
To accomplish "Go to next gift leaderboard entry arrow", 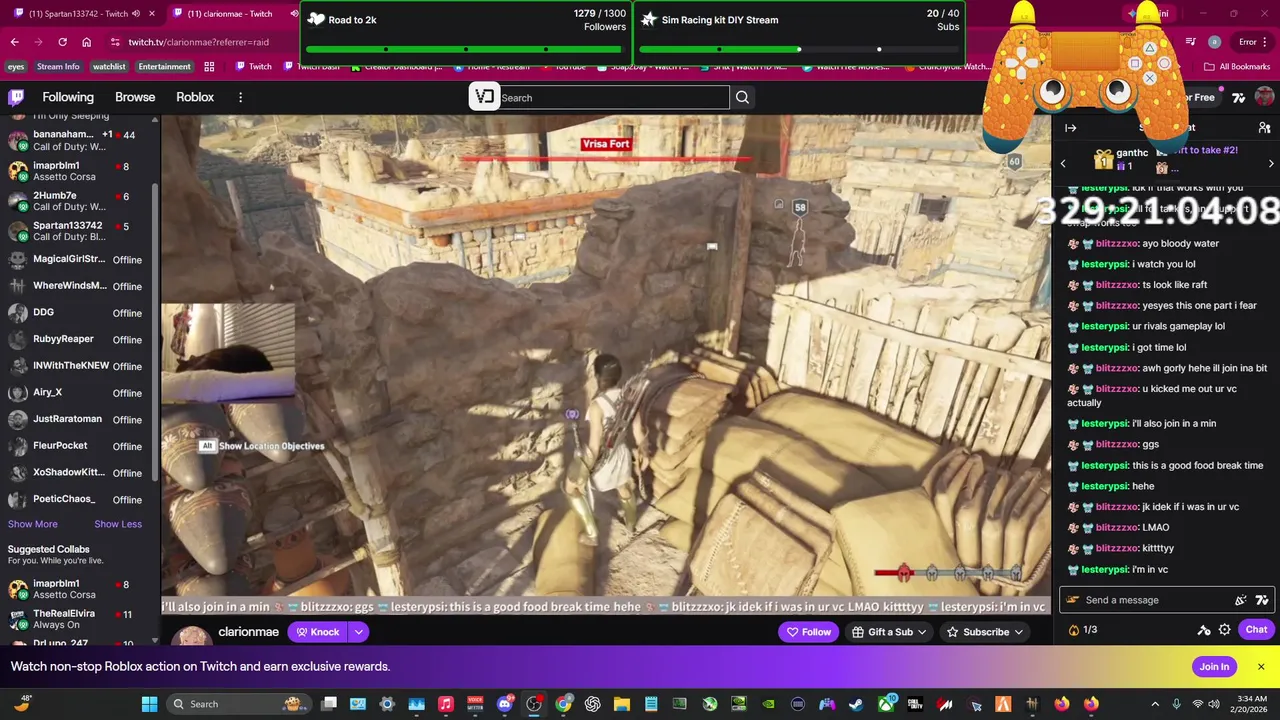I will (x=1271, y=163).
